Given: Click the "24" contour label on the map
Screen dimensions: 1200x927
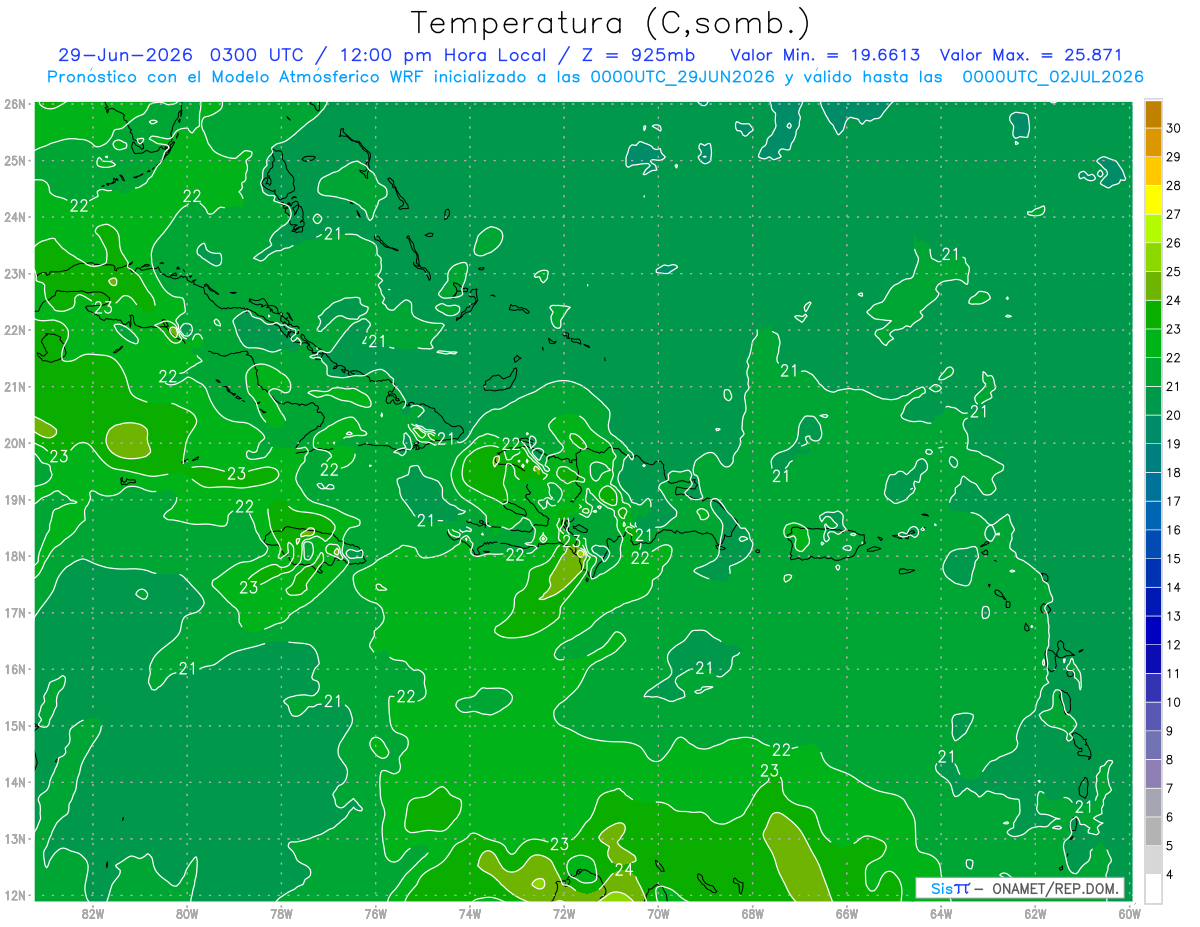Looking at the screenshot, I should click(x=624, y=868).
